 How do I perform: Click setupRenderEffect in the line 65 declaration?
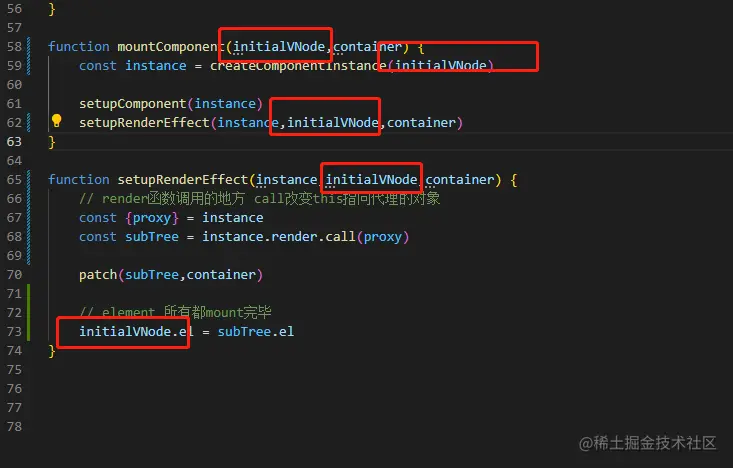(x=182, y=180)
